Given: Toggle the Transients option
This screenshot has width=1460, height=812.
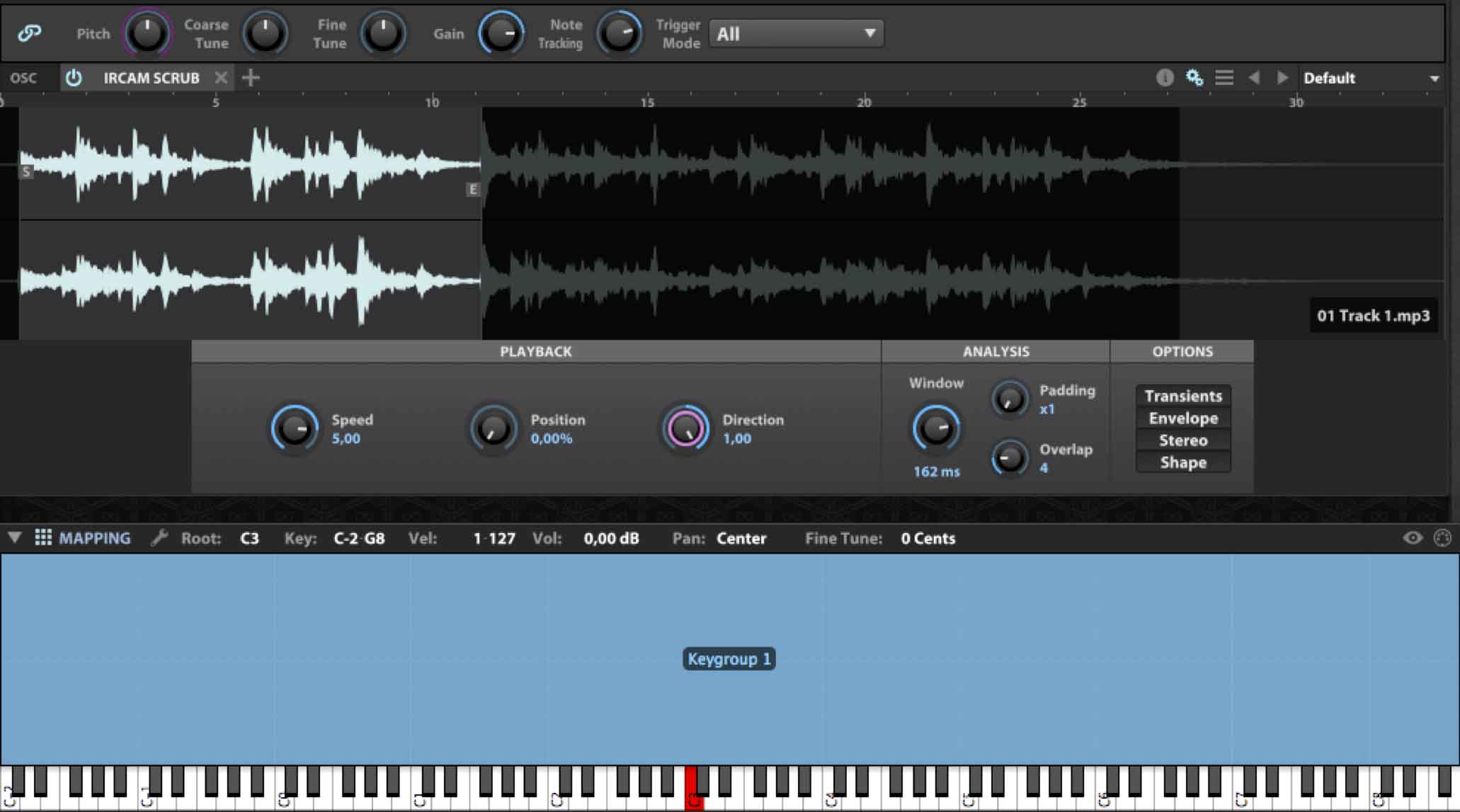Looking at the screenshot, I should click(x=1183, y=396).
